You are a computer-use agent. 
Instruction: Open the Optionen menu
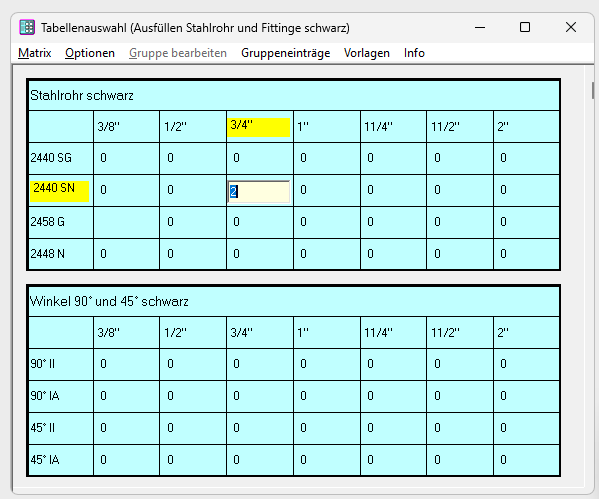click(90, 53)
